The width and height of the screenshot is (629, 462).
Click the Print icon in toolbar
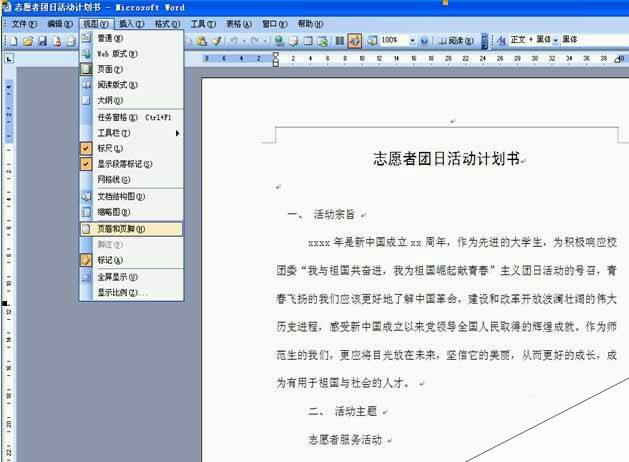71,41
